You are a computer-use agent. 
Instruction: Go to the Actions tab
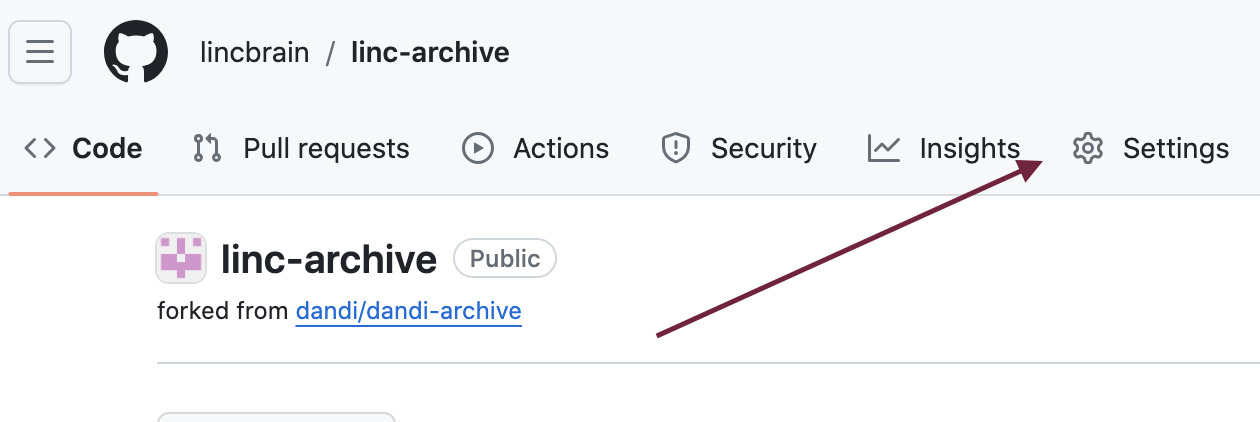[x=561, y=149]
